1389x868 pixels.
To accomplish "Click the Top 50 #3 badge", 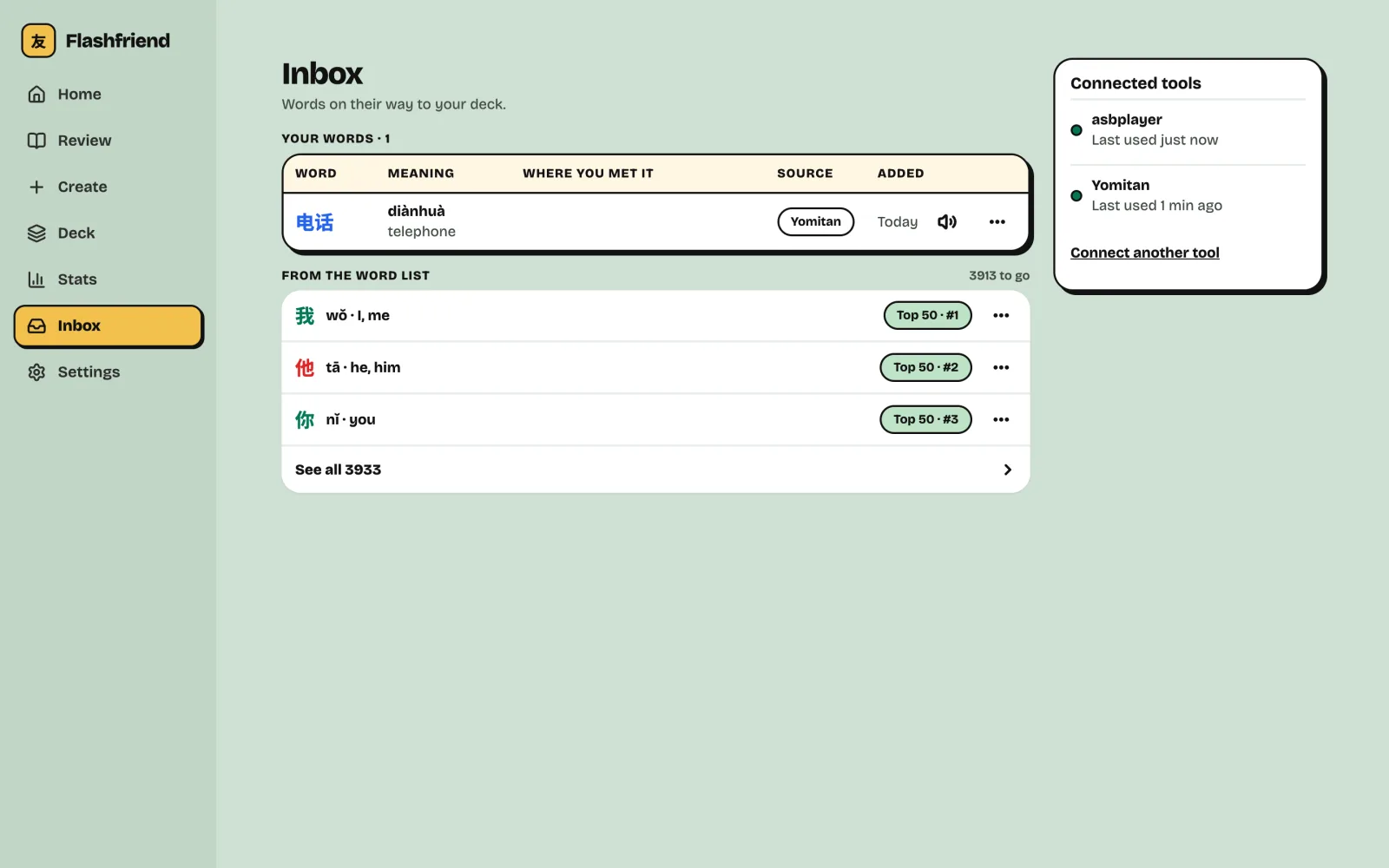I will click(925, 419).
